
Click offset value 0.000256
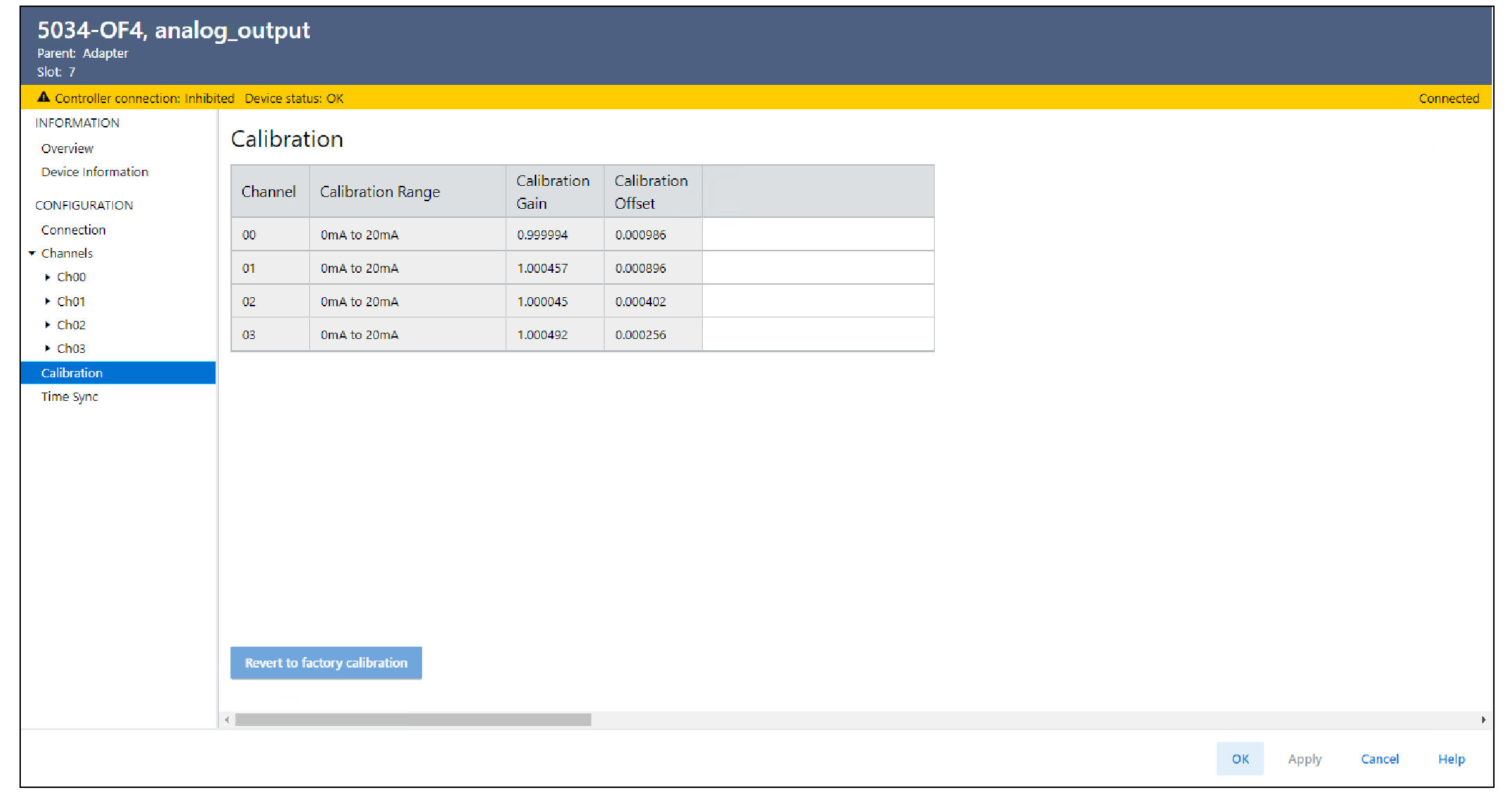[640, 335]
